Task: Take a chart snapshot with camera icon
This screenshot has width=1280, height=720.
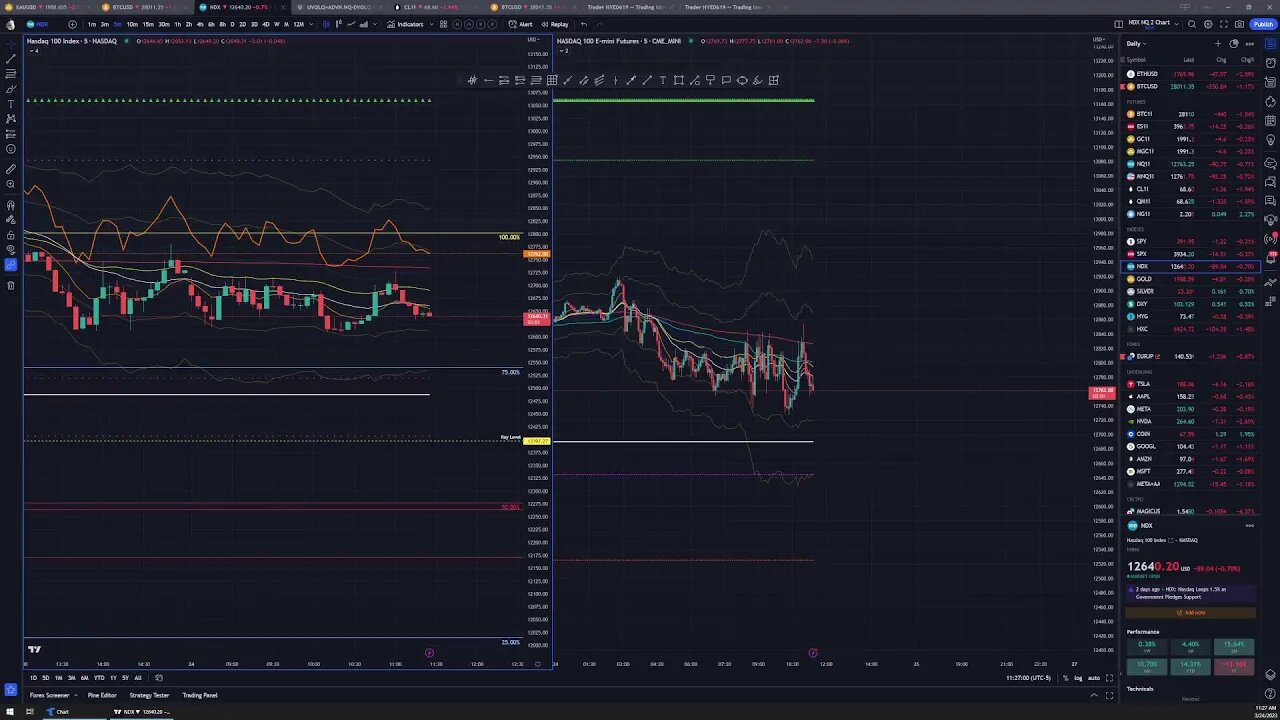Action: point(1240,24)
